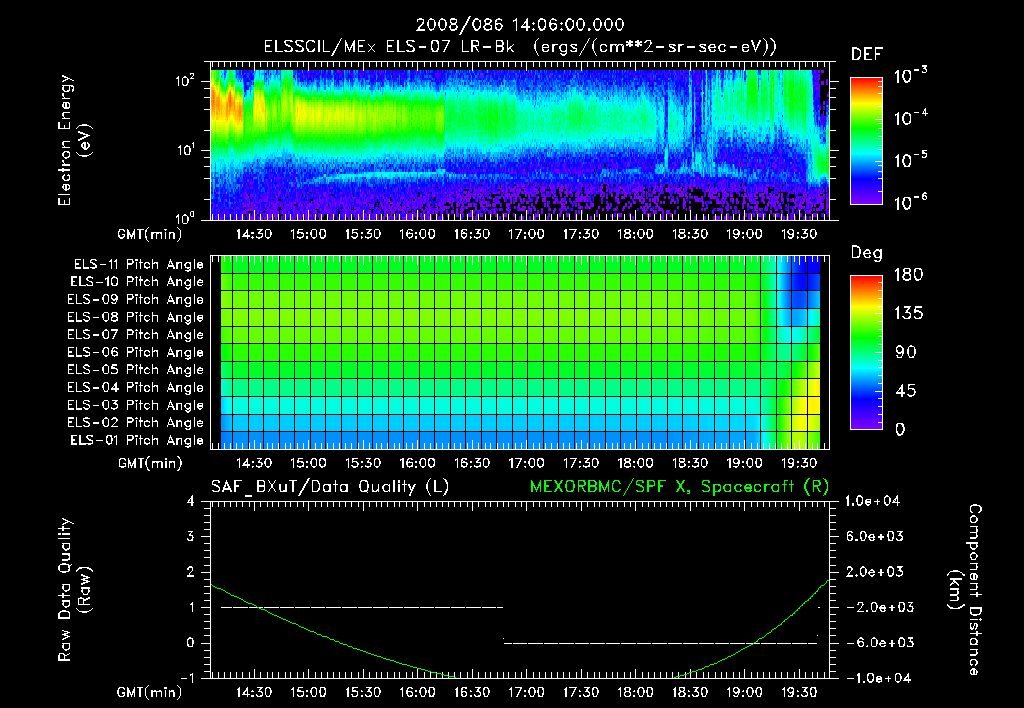Click the 3 tick on the Raw Data Quality axis
This screenshot has width=1024, height=708.
(x=191, y=536)
